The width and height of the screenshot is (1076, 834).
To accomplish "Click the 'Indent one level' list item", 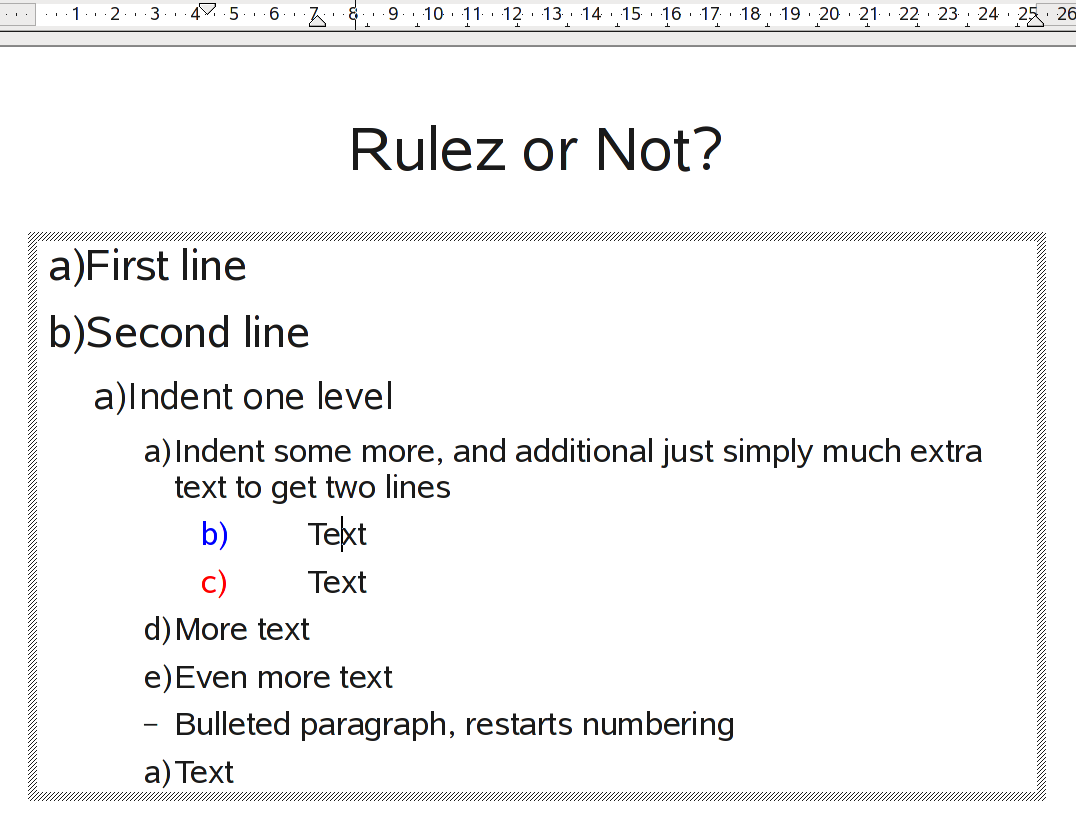I will coord(260,397).
